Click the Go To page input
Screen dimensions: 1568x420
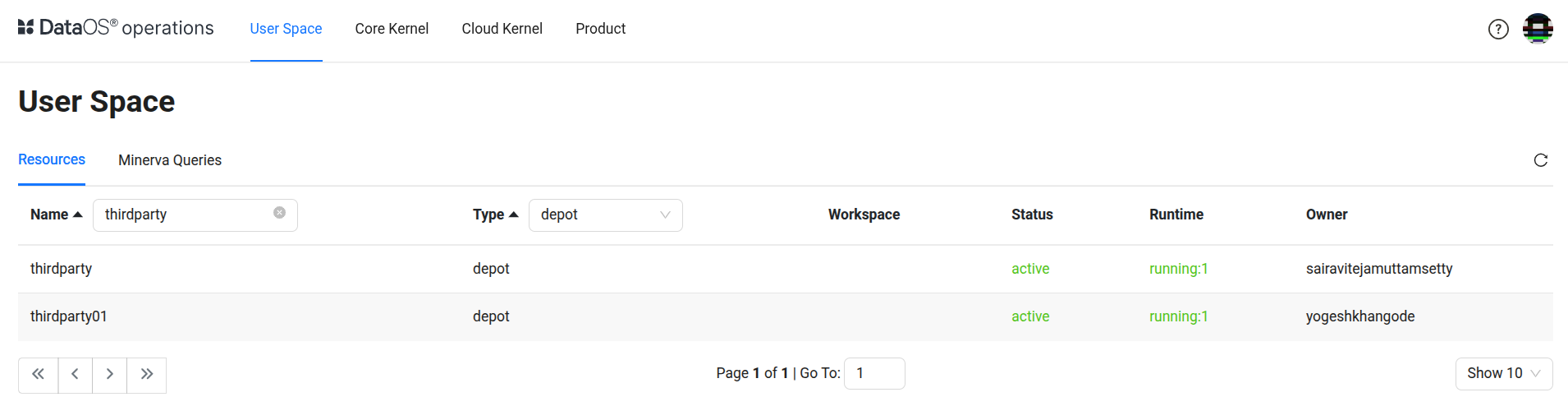[874, 374]
